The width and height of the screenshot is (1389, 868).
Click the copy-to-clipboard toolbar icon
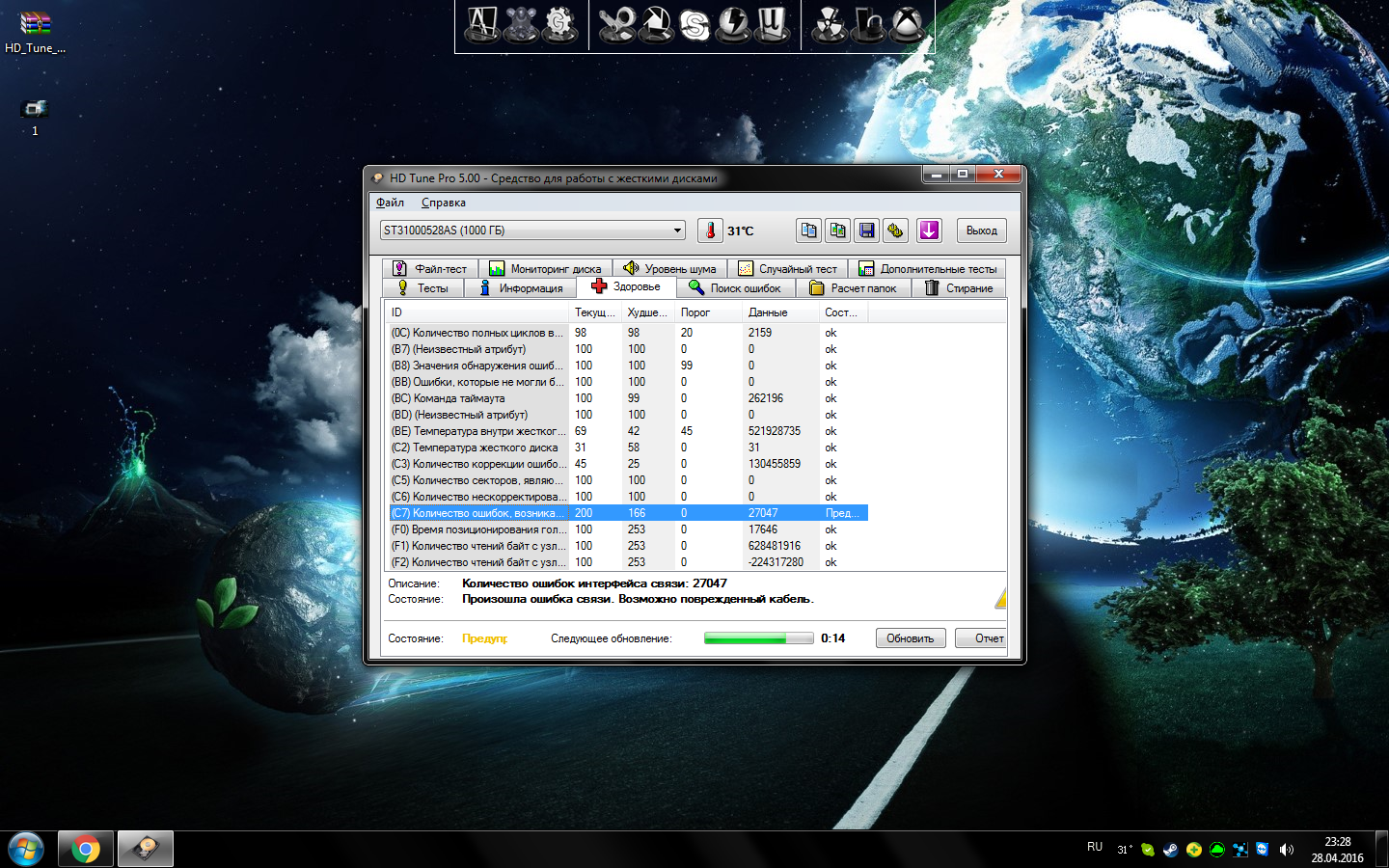[808, 231]
